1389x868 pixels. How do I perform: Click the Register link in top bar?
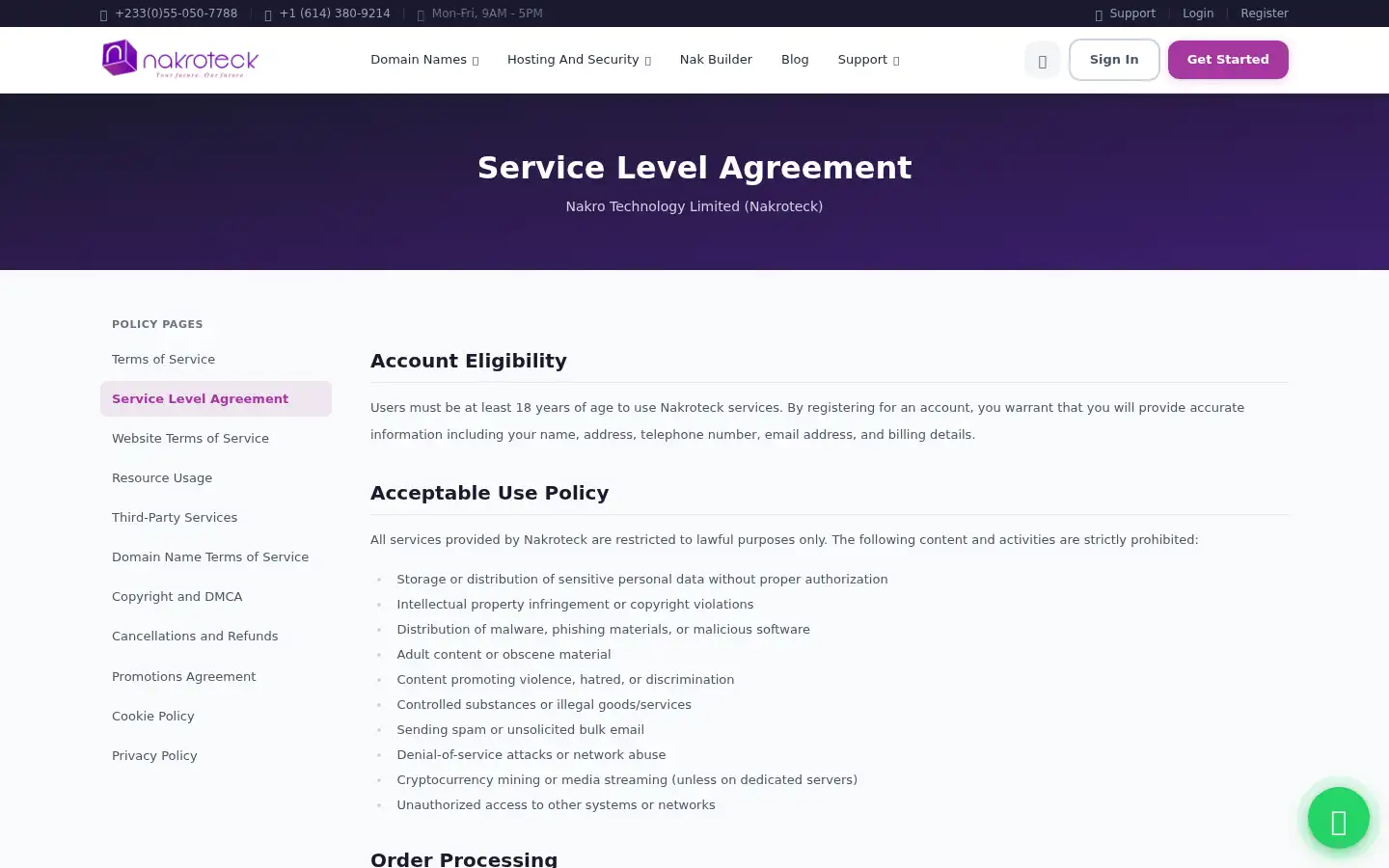point(1264,14)
